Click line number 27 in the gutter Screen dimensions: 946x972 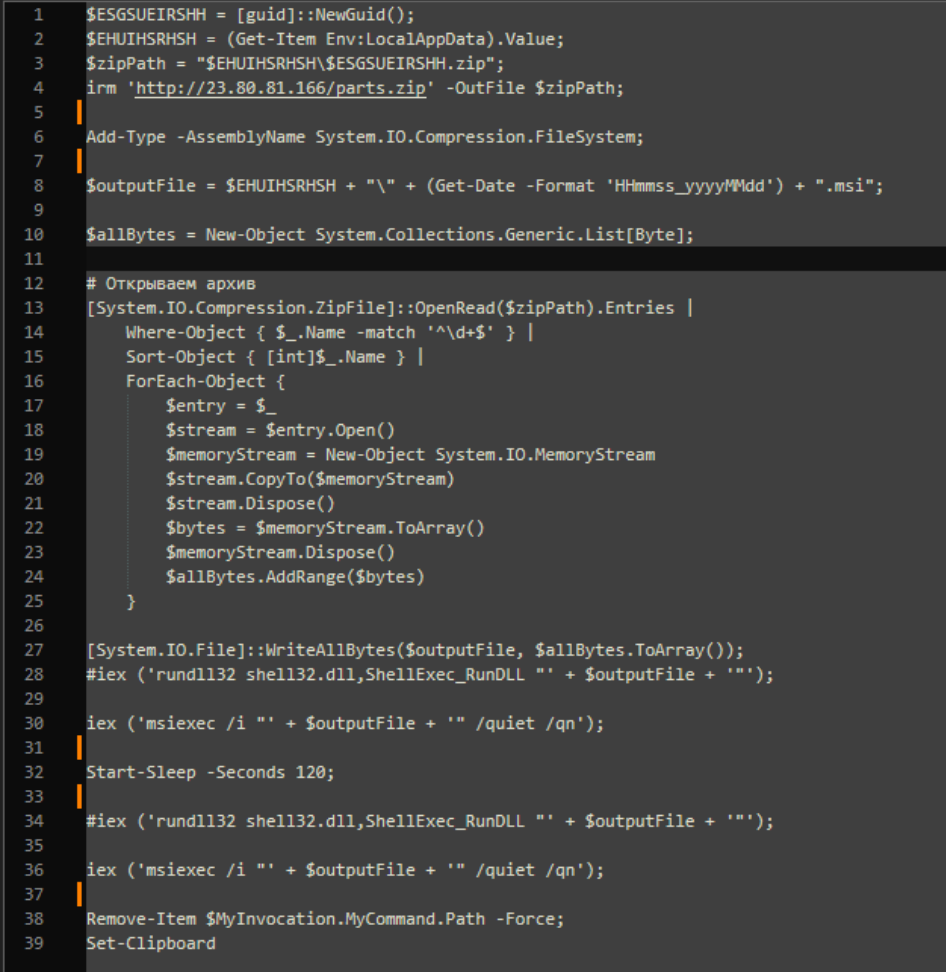click(33, 650)
